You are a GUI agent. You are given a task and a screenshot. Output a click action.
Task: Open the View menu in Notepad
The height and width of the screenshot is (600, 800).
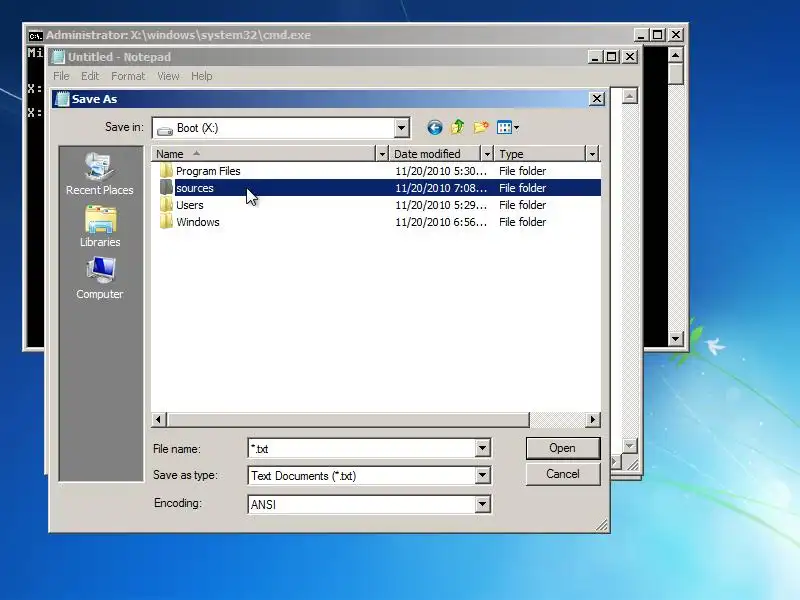(168, 76)
